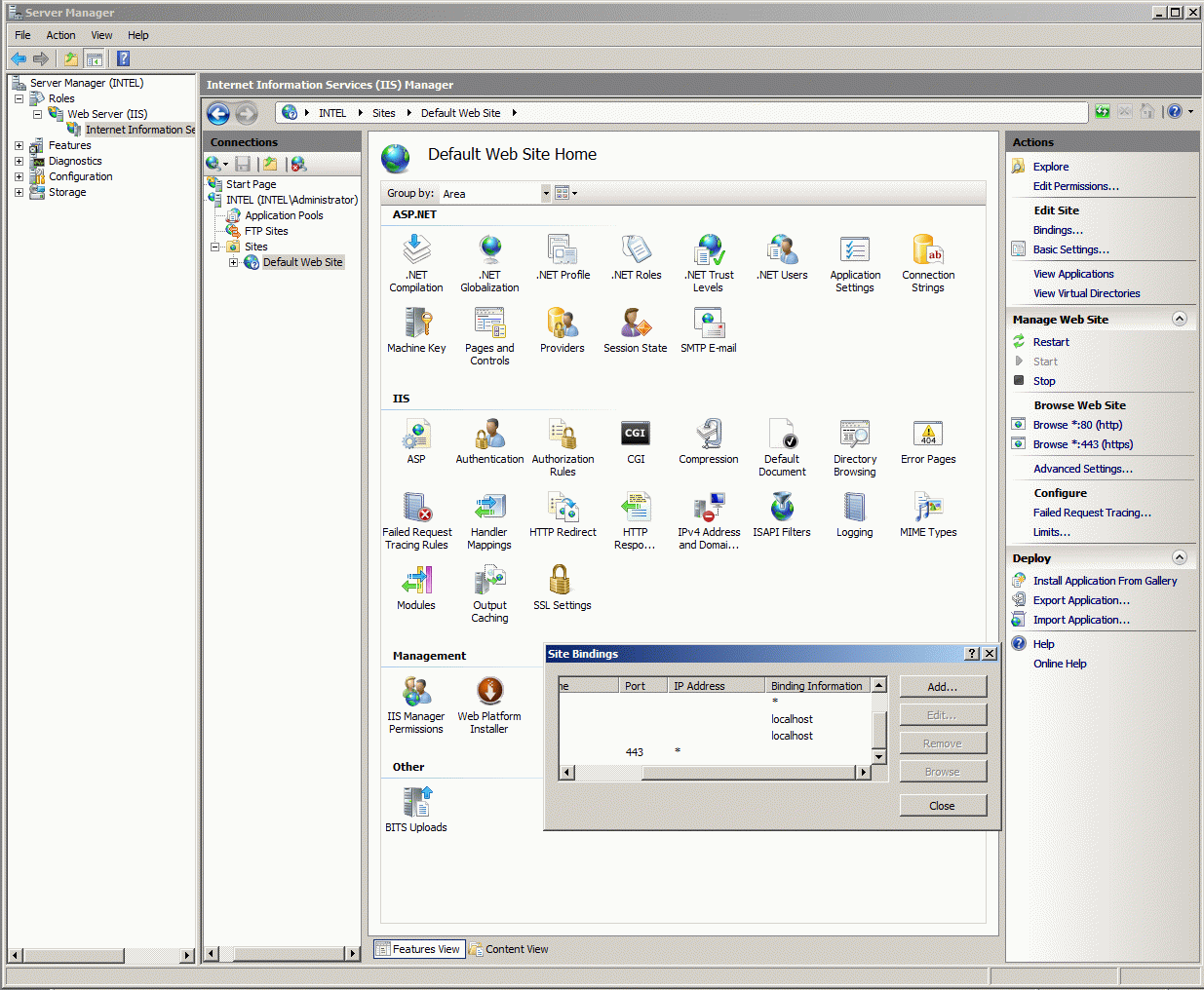Open the ISAPI Filters feature
This screenshot has height=990, width=1204.
[x=782, y=514]
